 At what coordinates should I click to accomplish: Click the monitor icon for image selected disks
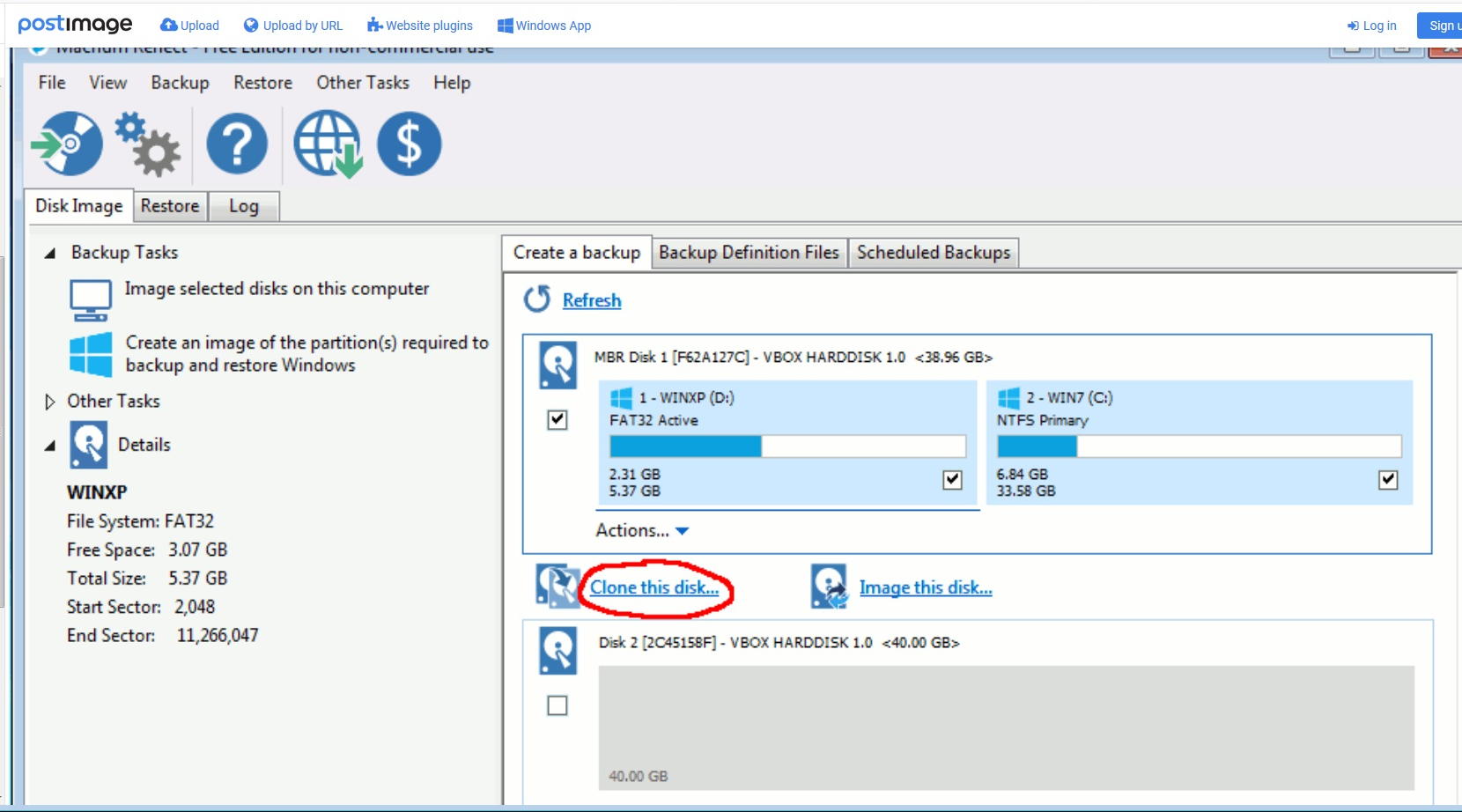click(x=91, y=300)
